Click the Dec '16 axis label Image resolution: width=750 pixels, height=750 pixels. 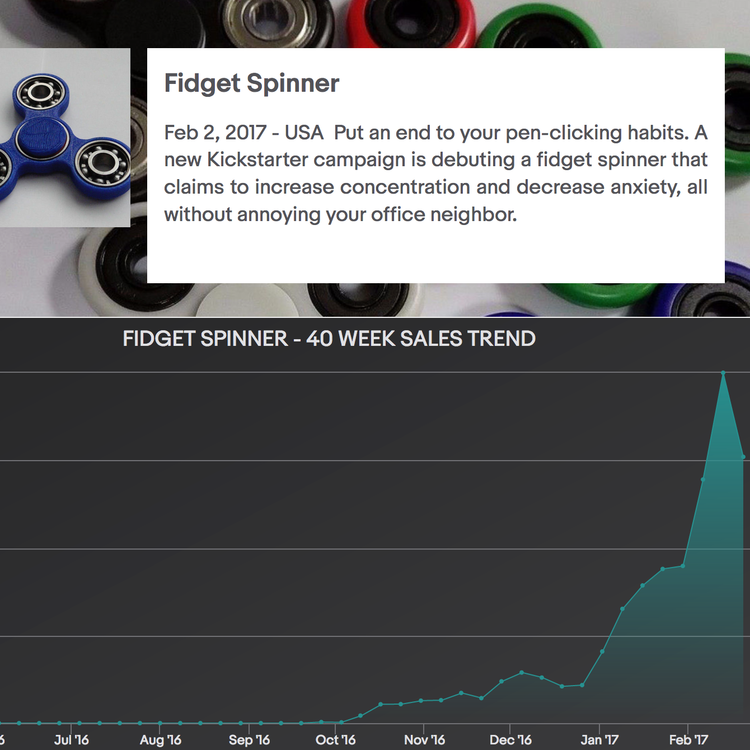(510, 739)
